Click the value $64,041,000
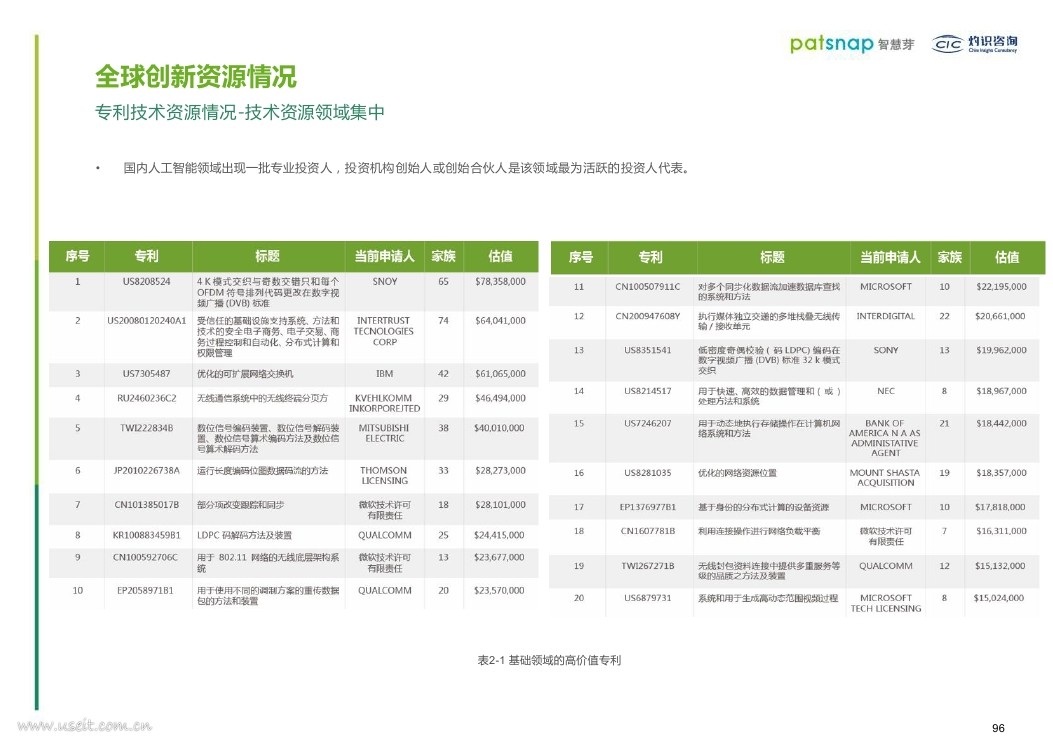Image resolution: width=1053 pixels, height=744 pixels. point(500,320)
